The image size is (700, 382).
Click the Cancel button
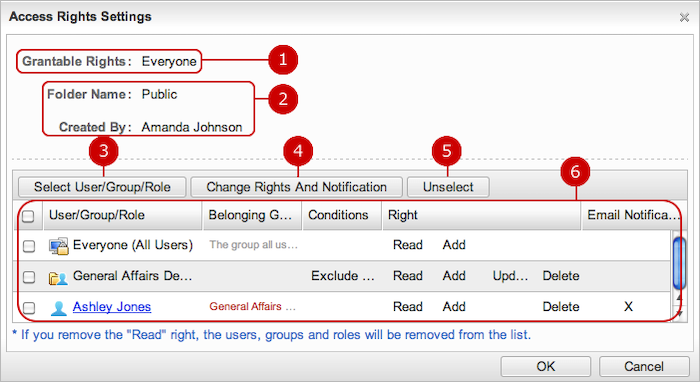point(644,366)
